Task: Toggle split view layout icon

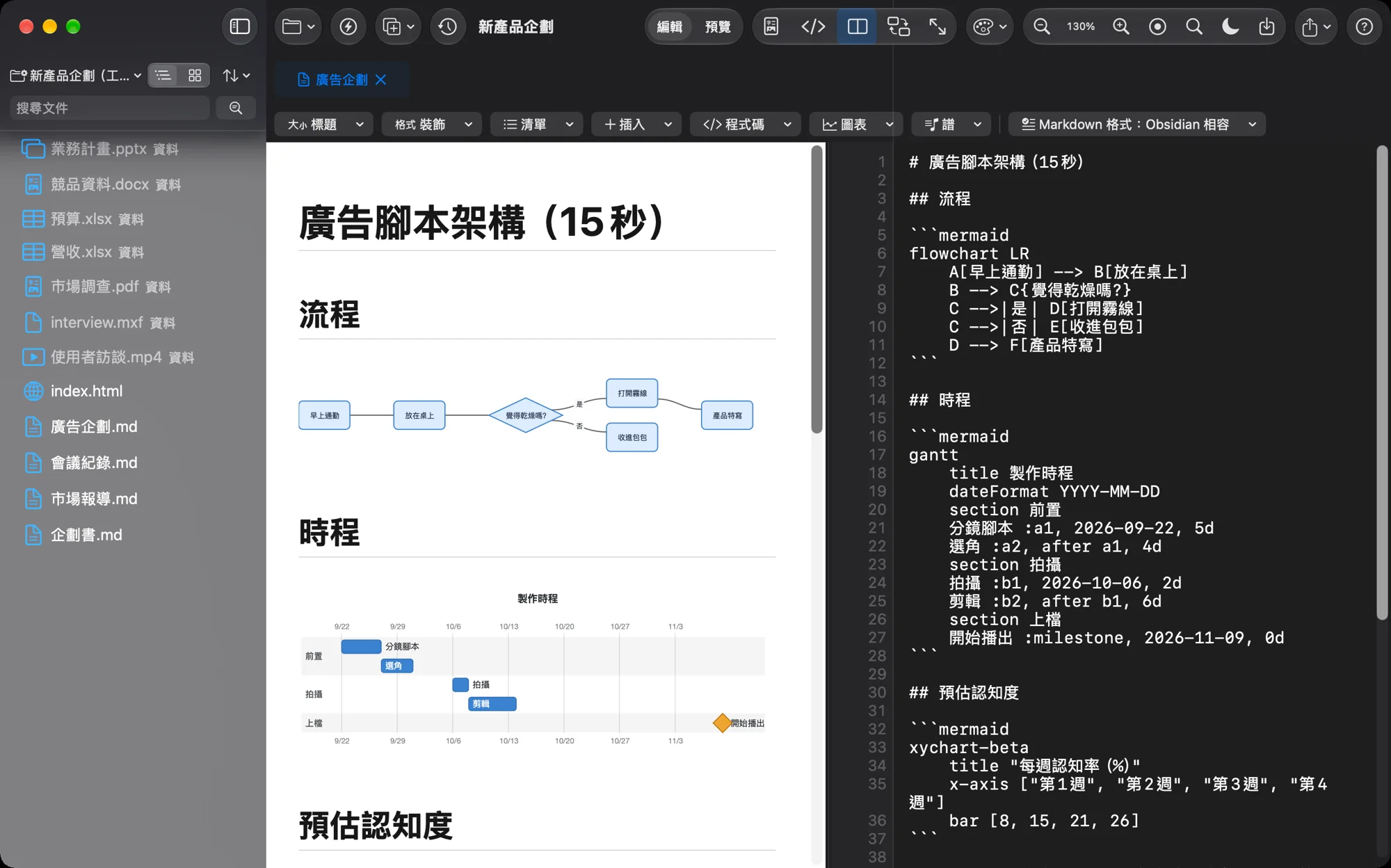Action: 858,26
